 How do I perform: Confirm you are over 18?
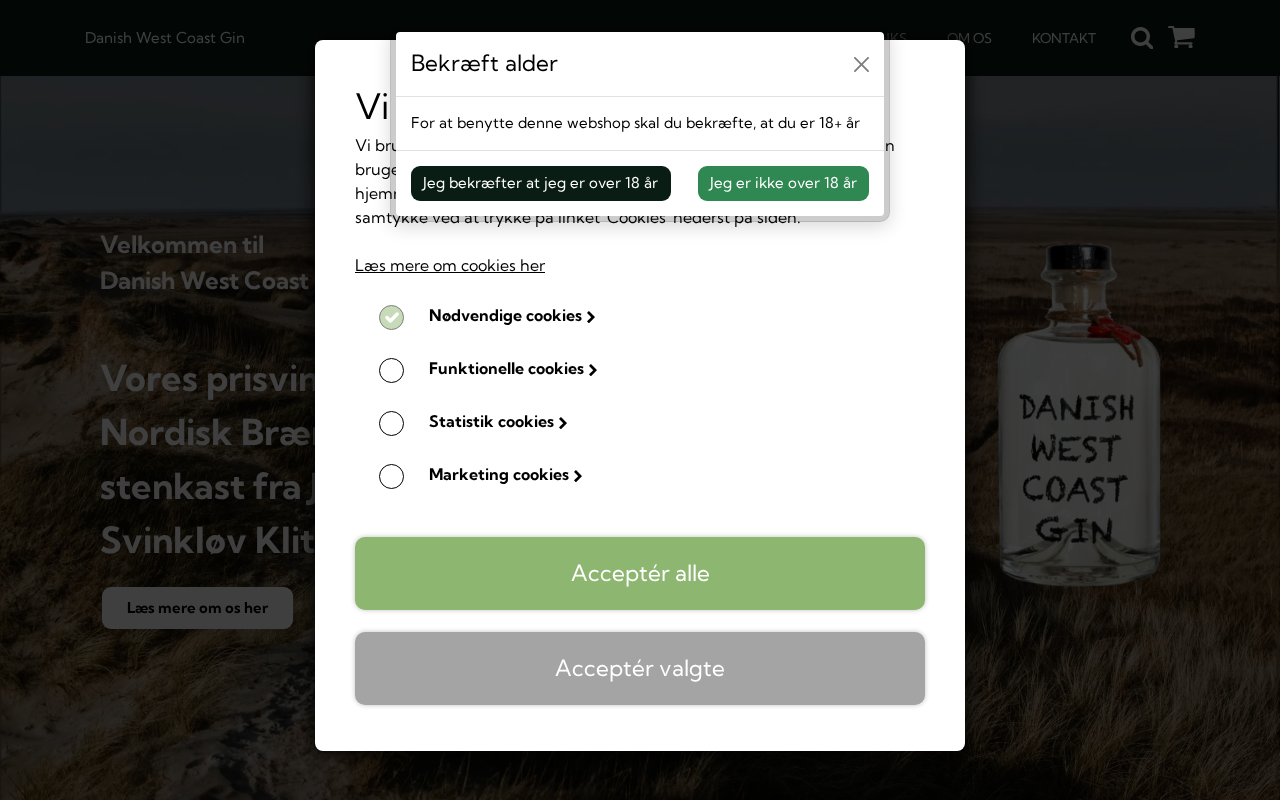coord(540,183)
